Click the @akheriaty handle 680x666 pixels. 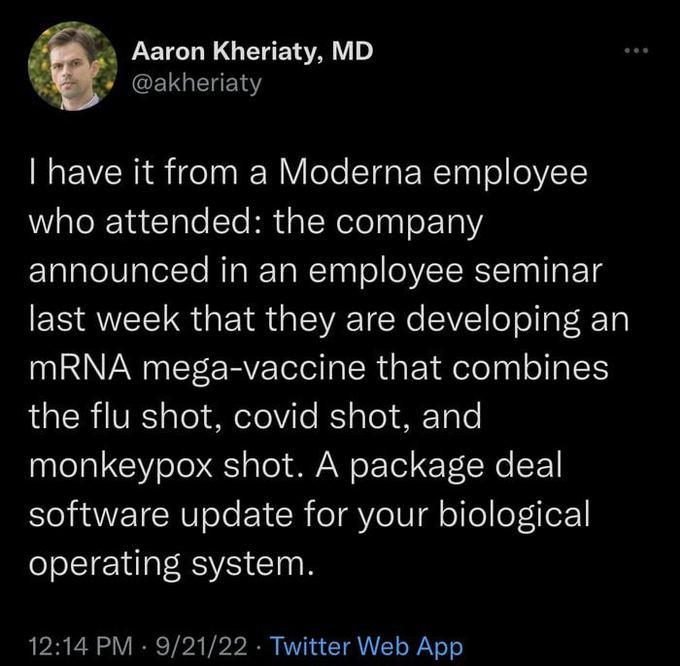pos(196,82)
